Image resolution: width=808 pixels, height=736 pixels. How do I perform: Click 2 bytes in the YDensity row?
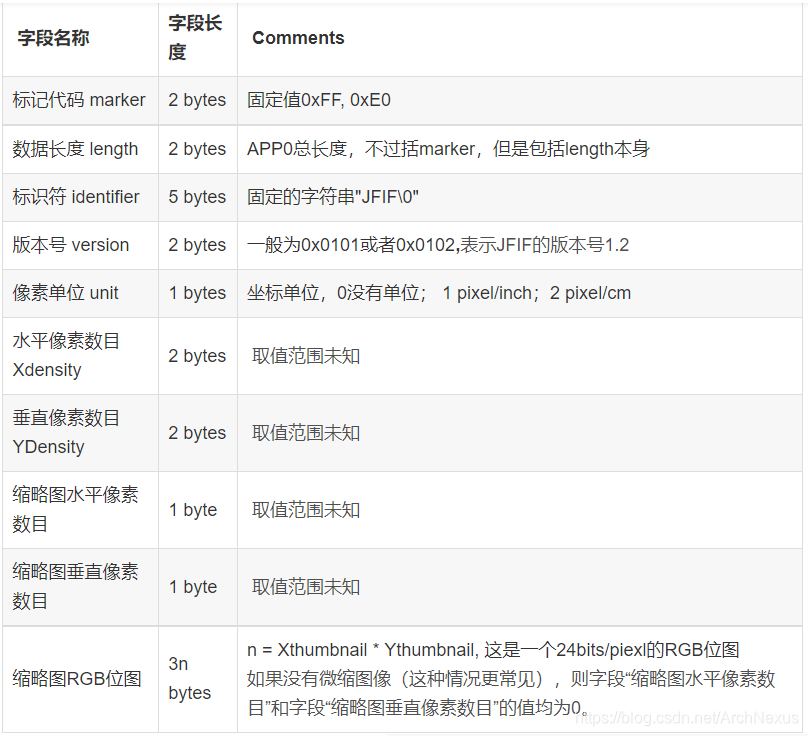(x=197, y=433)
